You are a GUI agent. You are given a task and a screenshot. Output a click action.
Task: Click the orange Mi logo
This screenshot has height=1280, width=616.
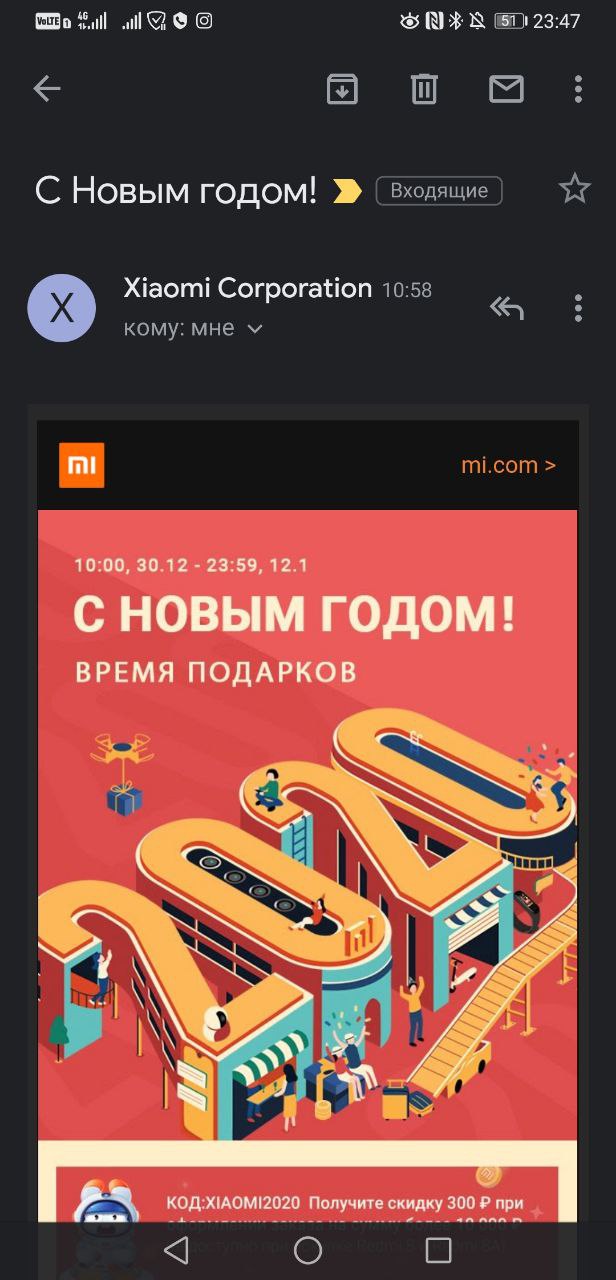click(x=81, y=465)
